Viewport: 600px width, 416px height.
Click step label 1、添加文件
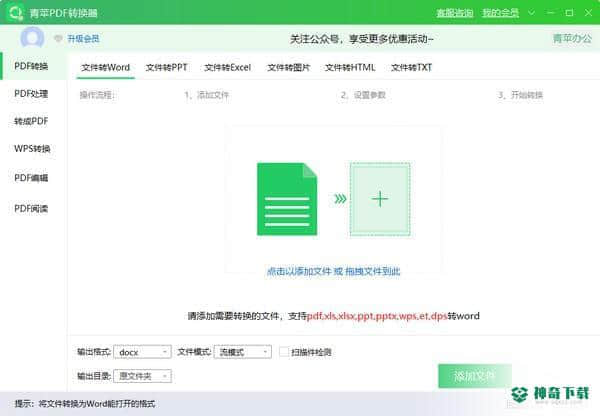point(207,95)
